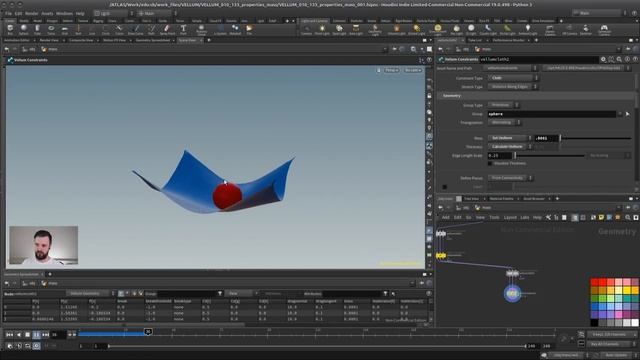Stop the timeline playback
The image size is (640, 360).
point(27,335)
